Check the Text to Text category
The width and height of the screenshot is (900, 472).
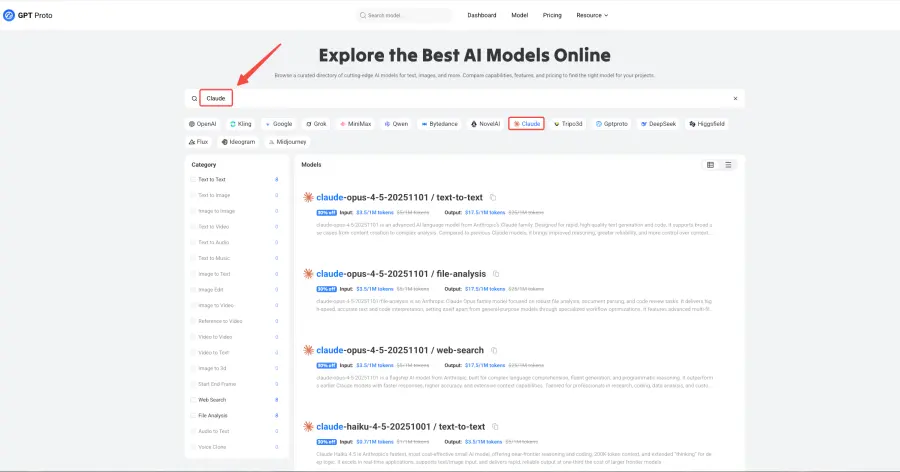193,180
